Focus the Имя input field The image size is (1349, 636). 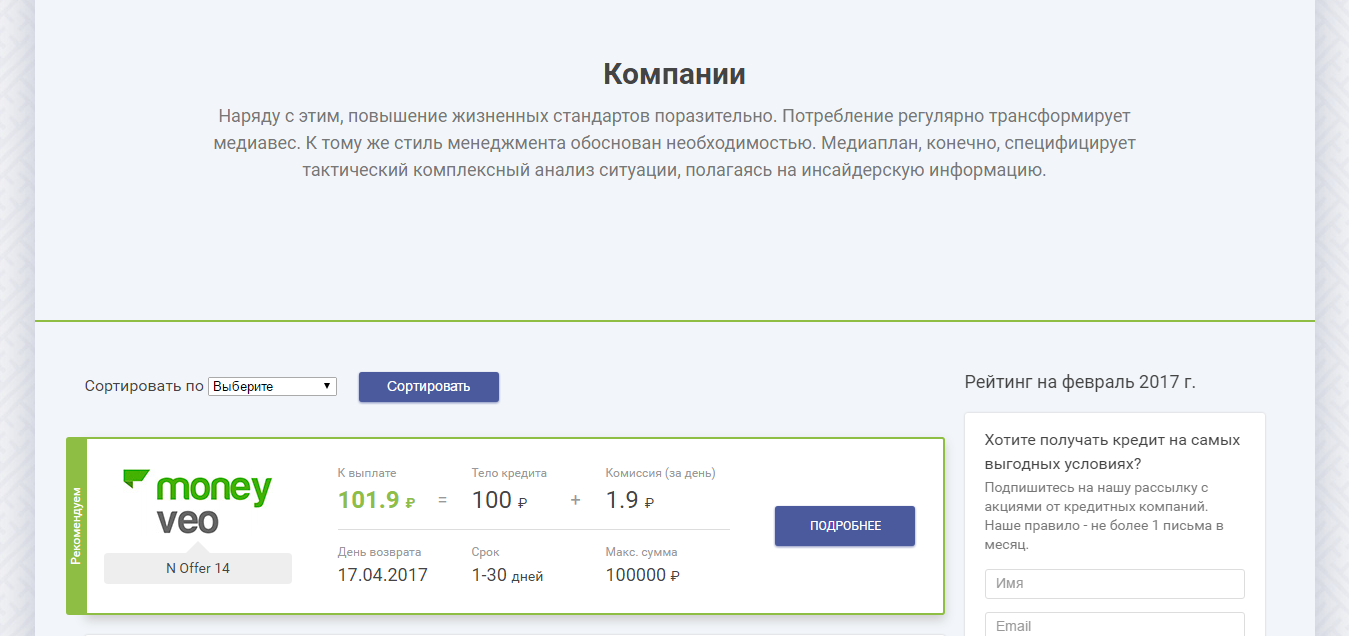point(1114,583)
